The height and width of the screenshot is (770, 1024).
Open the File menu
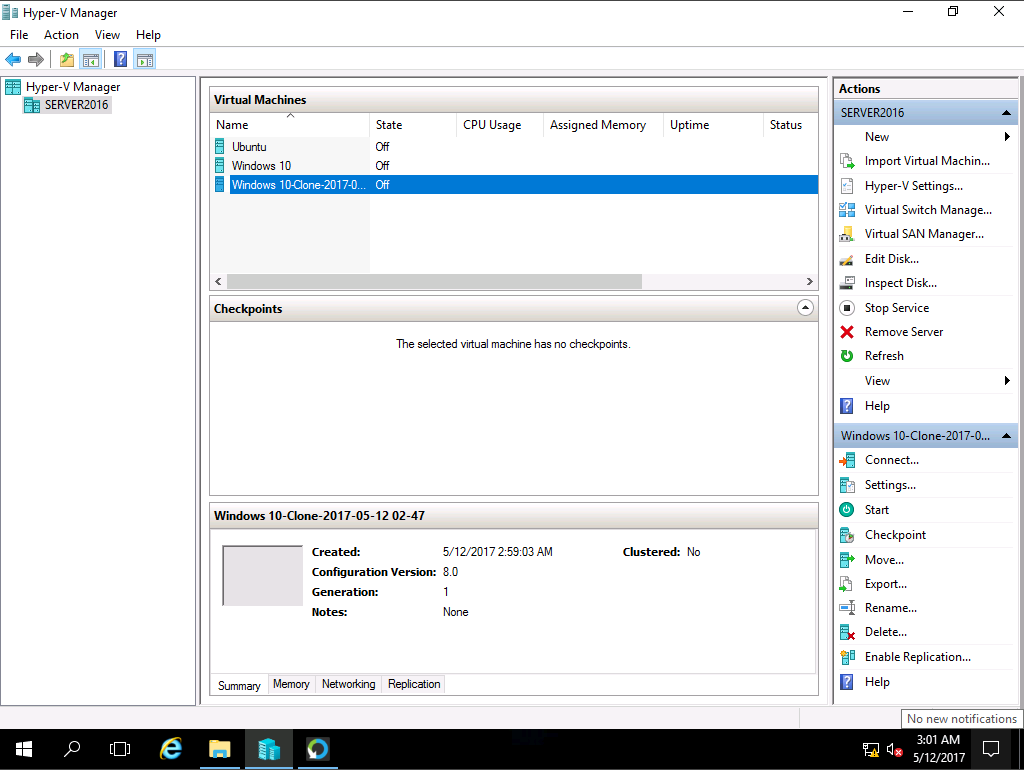(19, 35)
